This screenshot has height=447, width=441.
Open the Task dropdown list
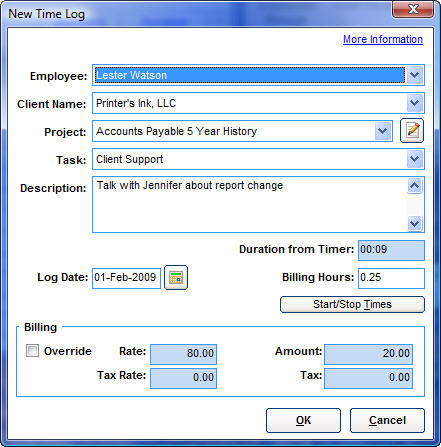point(415,159)
